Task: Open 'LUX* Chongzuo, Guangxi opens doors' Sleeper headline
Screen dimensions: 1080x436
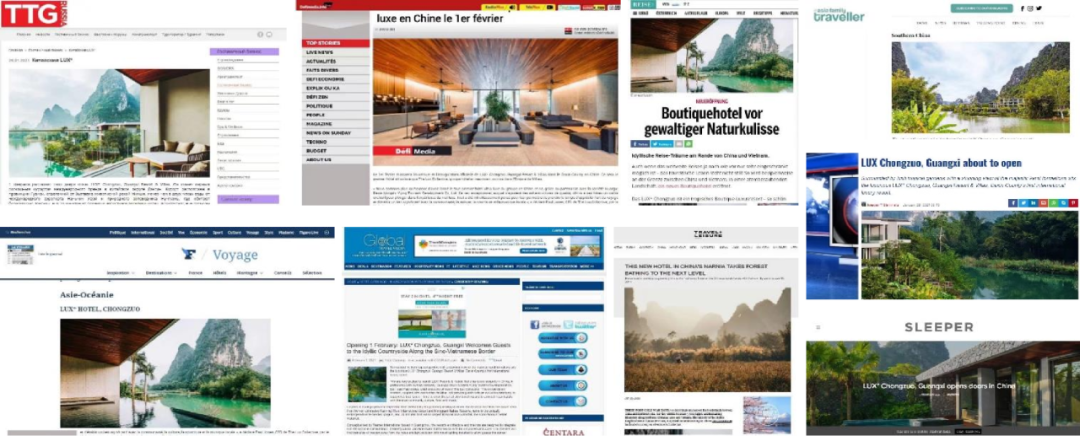Action: [939, 386]
